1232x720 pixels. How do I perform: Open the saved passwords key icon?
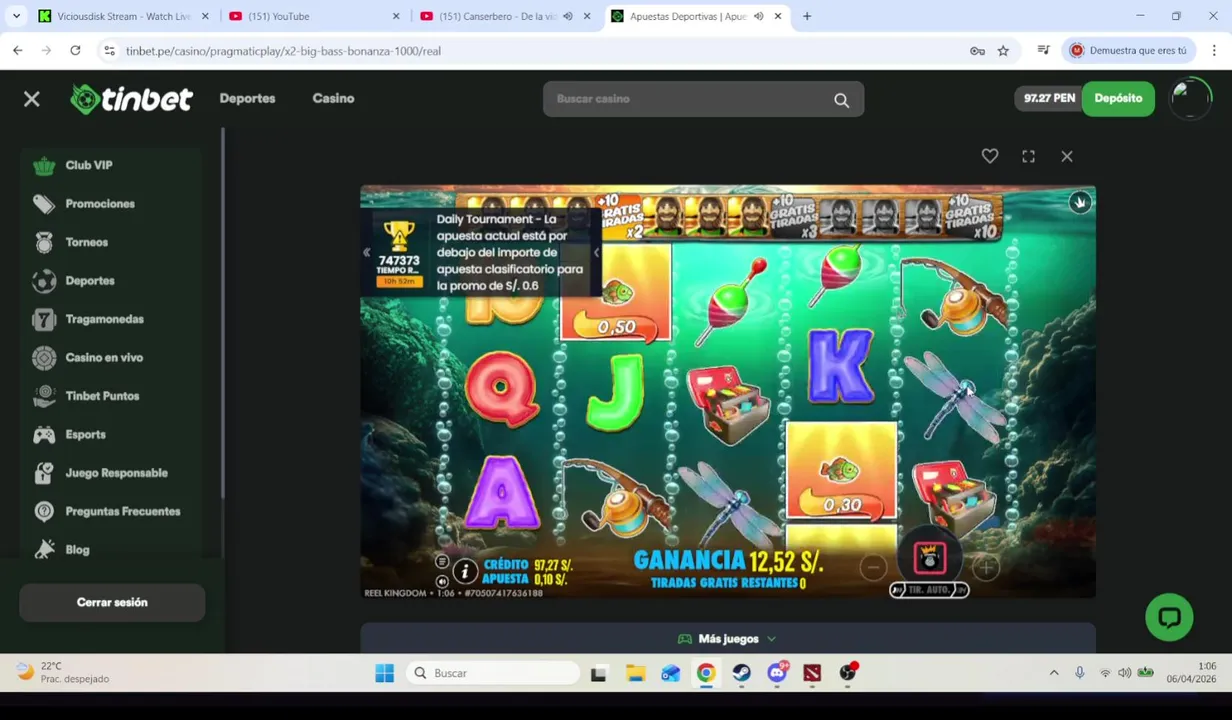point(977,51)
